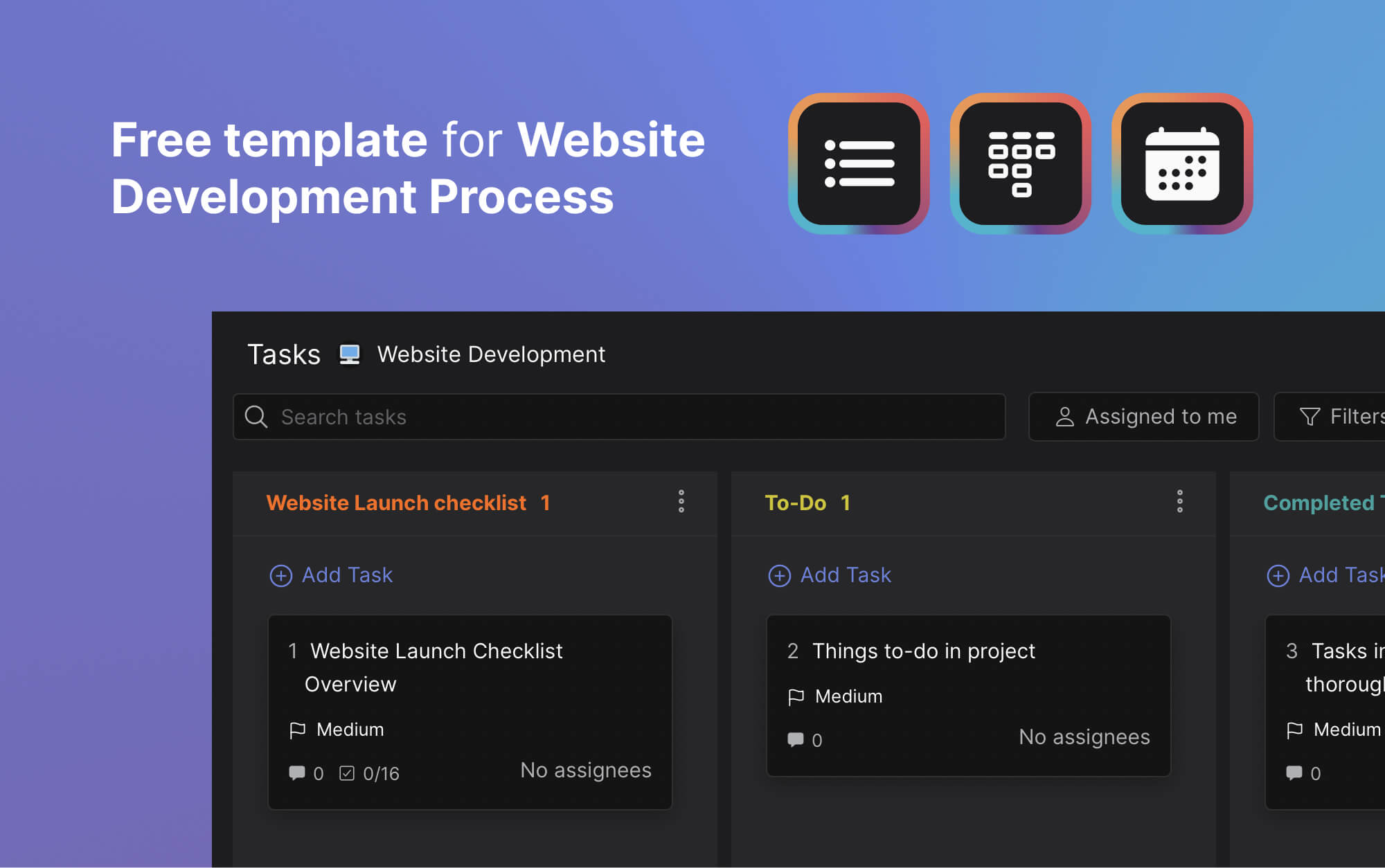The height and width of the screenshot is (868, 1385).
Task: Open the Medium priority dropdown on Overview card
Action: [x=297, y=730]
